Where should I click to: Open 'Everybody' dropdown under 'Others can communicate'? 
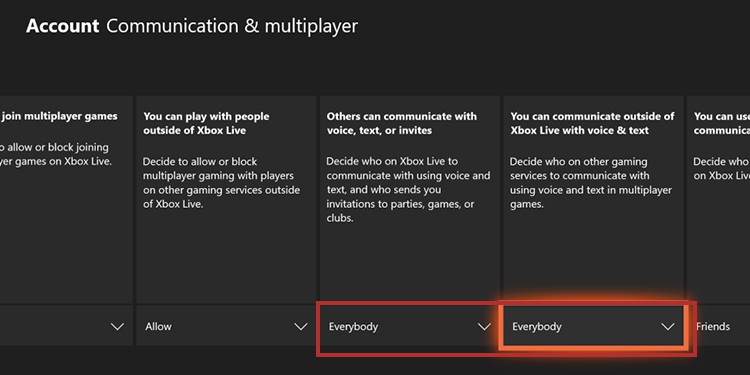coord(409,326)
